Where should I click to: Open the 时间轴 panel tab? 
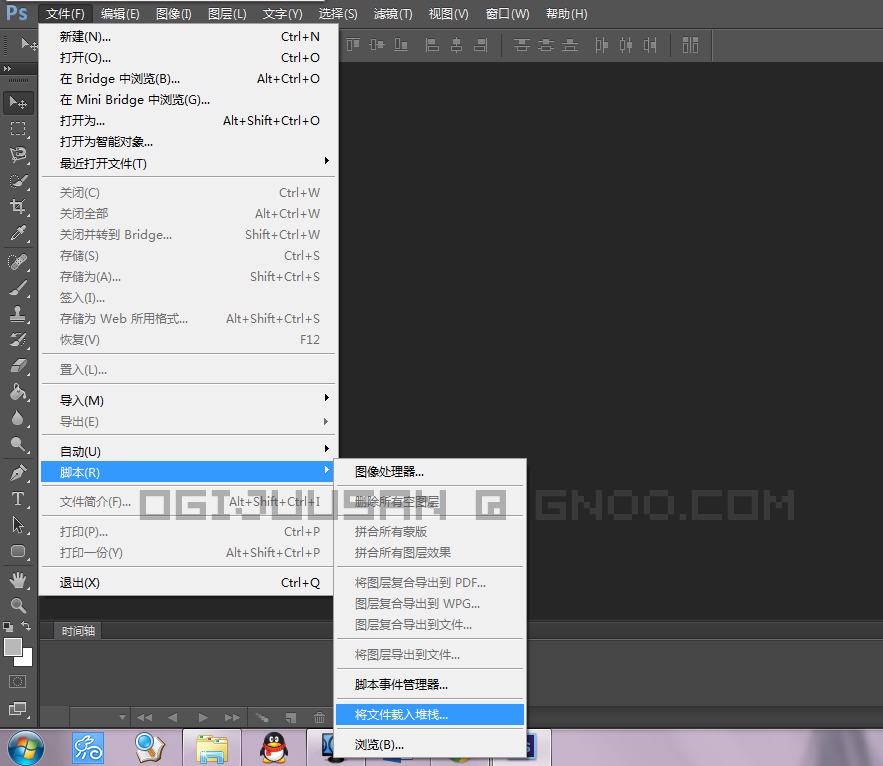point(78,631)
